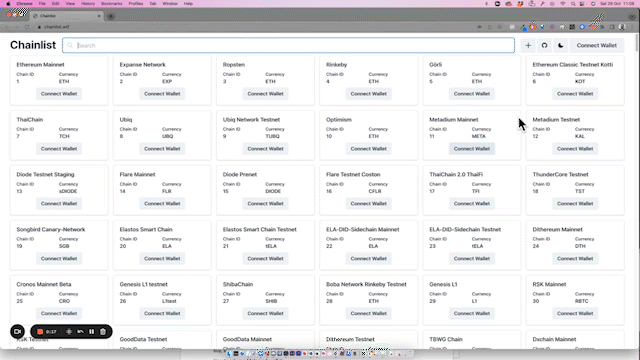The height and width of the screenshot is (360, 640).
Task: Connect wallet for Ropsten
Action: [x=265, y=94]
